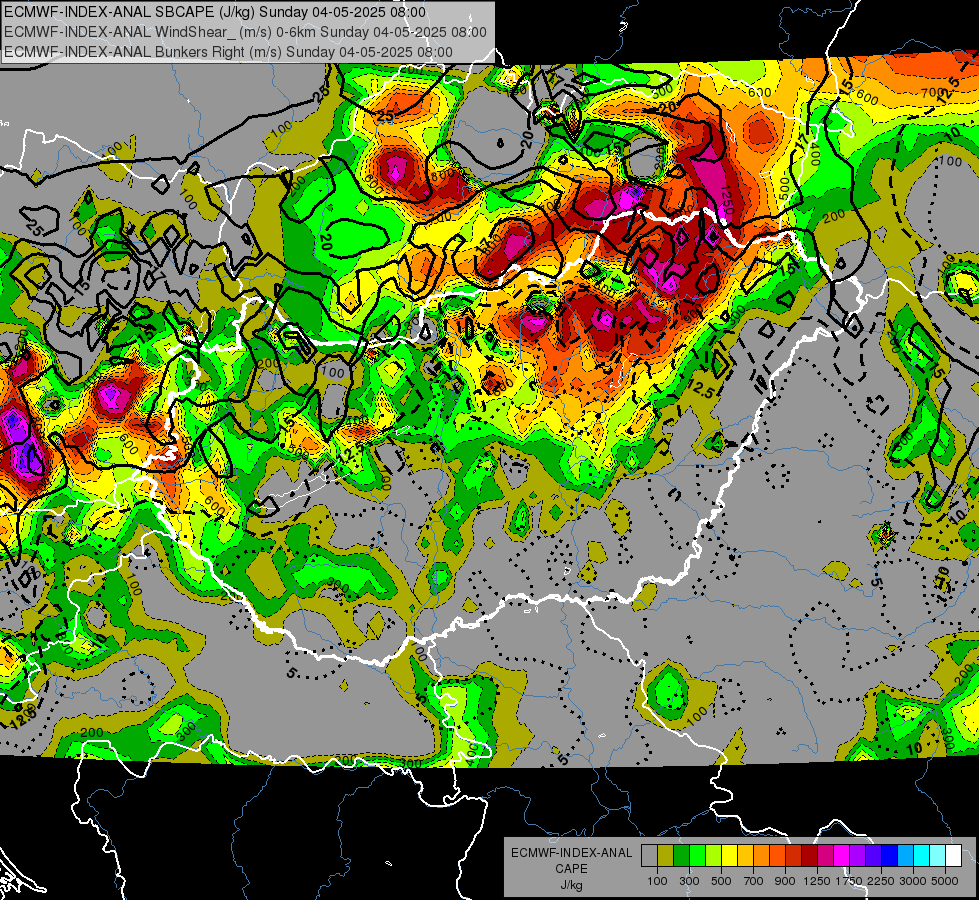Pick the purple legend swatch after 1750

click(857, 855)
